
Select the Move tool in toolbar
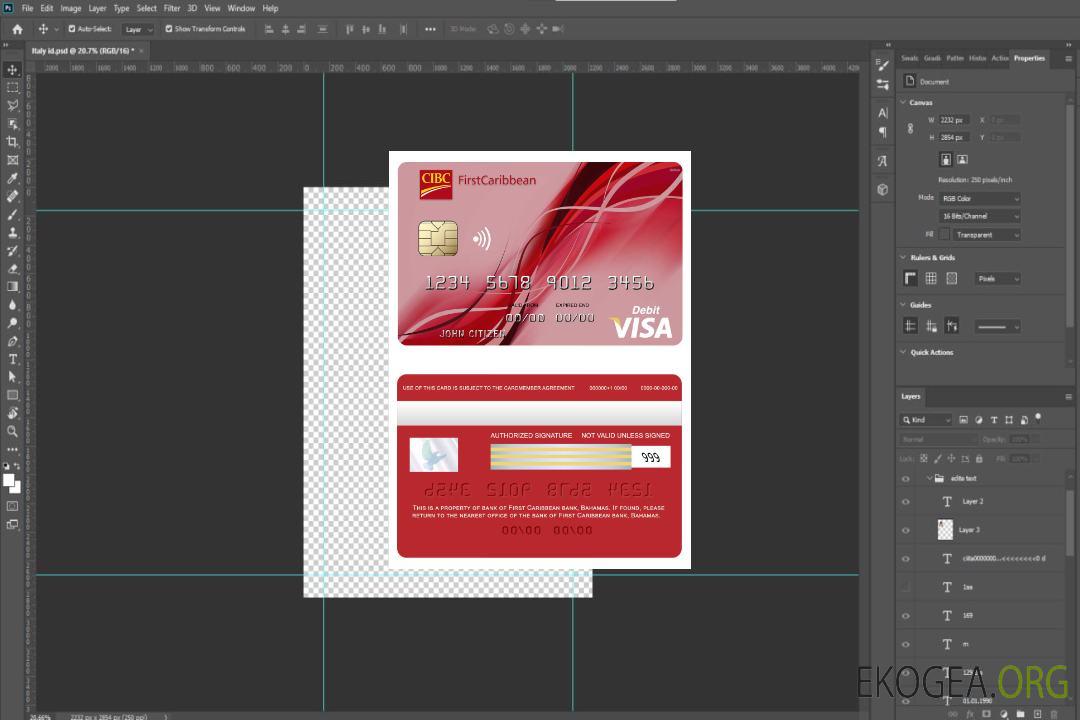(x=12, y=70)
